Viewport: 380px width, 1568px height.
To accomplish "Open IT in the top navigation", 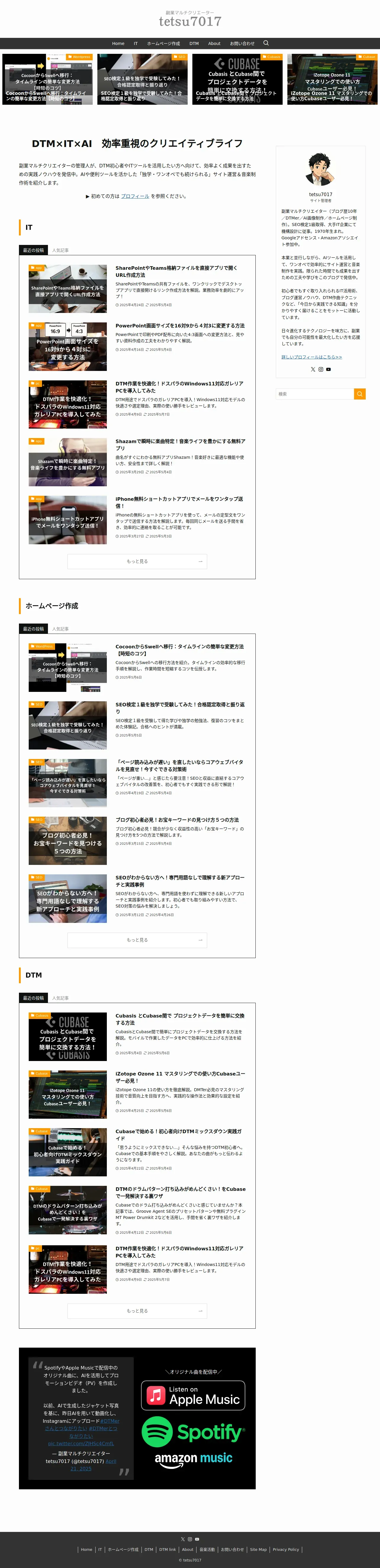I will tap(136, 43).
